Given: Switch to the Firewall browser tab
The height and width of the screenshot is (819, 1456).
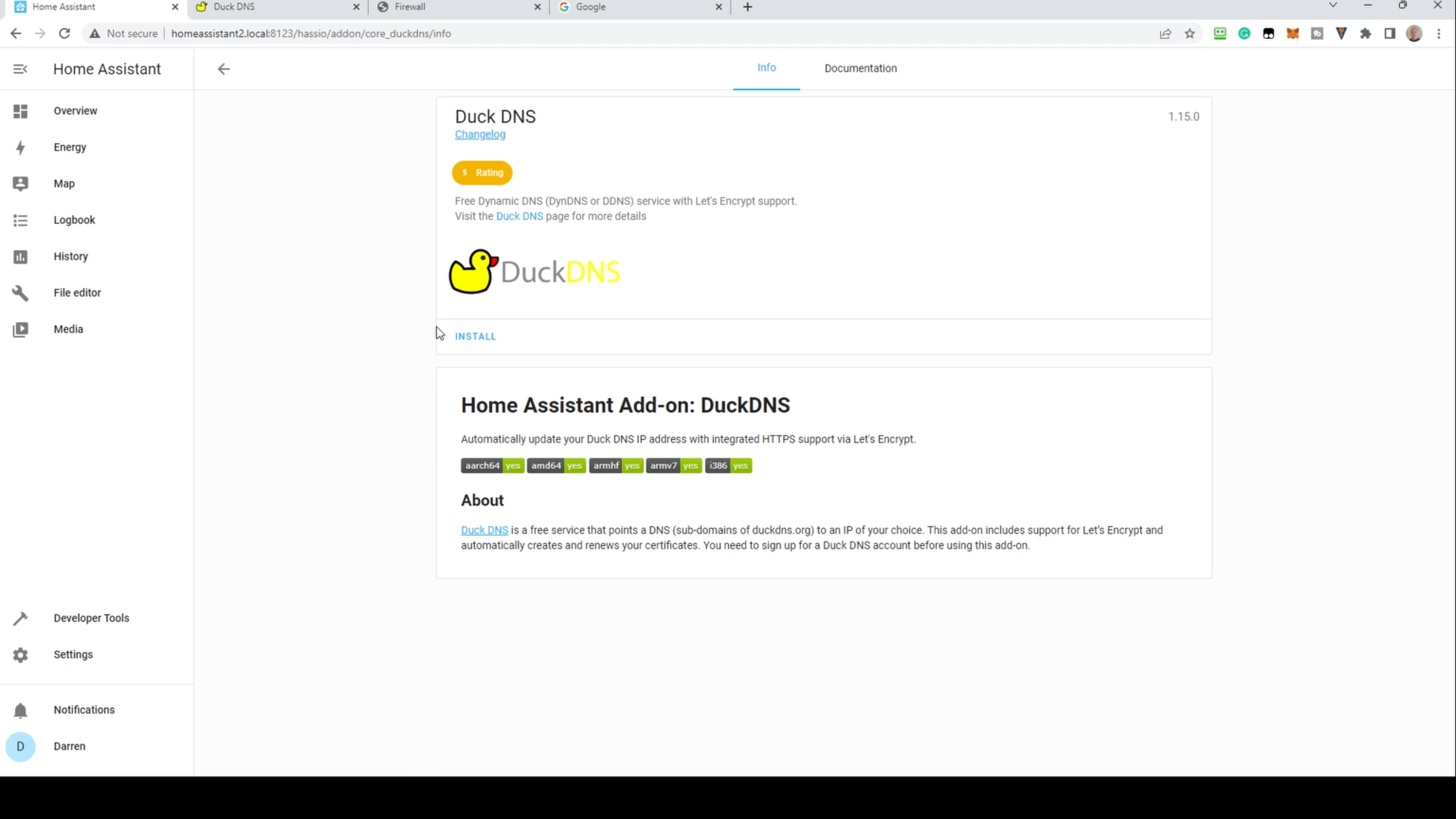Looking at the screenshot, I should (x=459, y=7).
